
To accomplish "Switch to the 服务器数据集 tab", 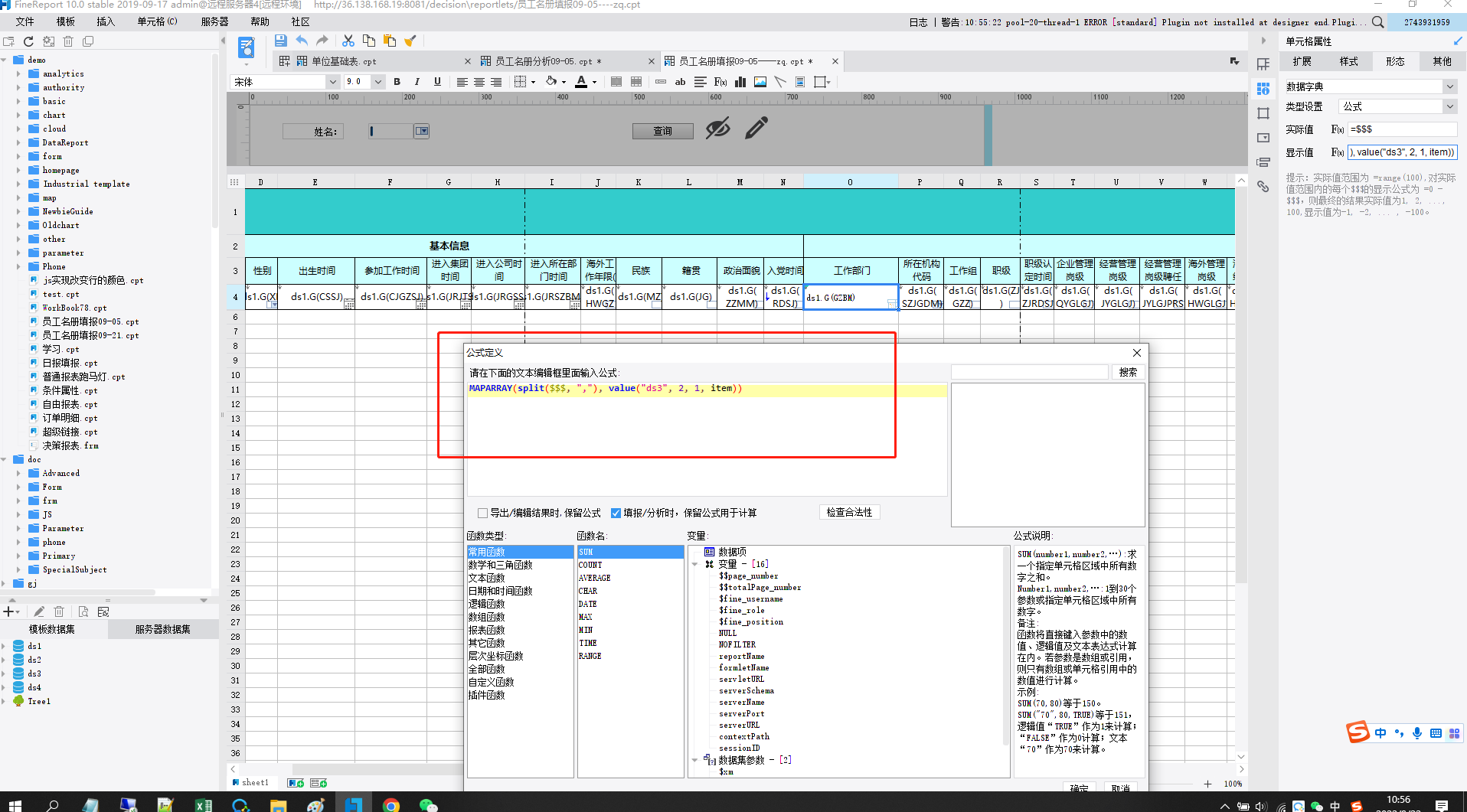I will click(x=162, y=629).
